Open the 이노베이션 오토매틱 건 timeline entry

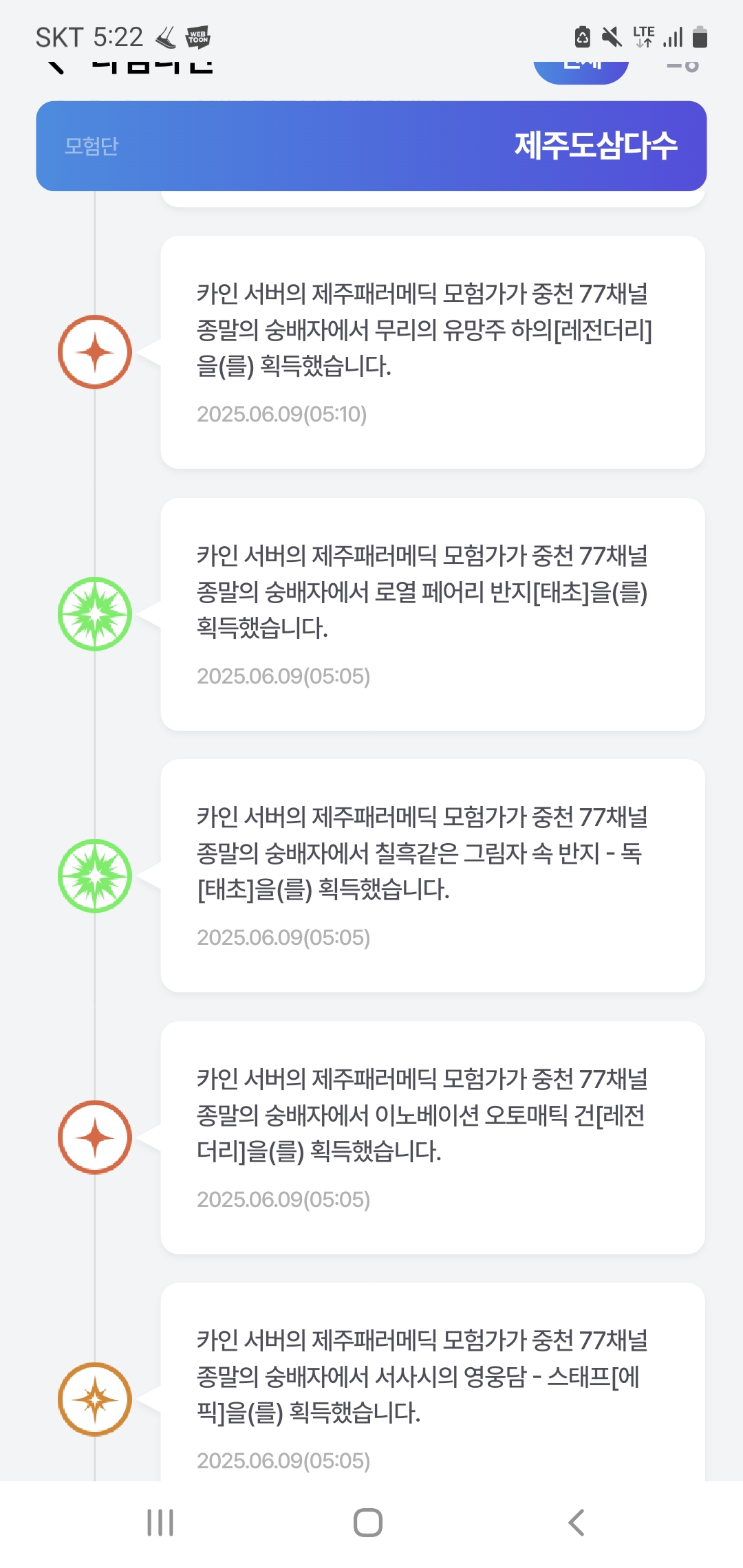pyautogui.click(x=432, y=1137)
